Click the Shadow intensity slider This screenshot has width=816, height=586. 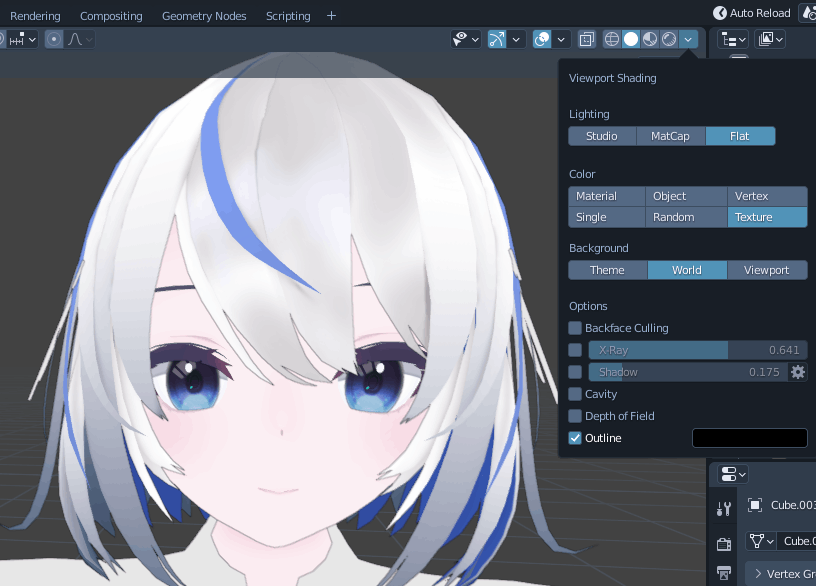tap(687, 372)
